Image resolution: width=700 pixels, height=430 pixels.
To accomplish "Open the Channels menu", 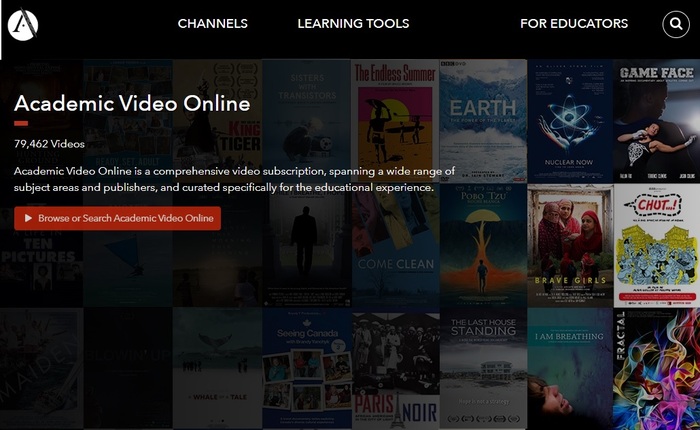I will click(212, 24).
